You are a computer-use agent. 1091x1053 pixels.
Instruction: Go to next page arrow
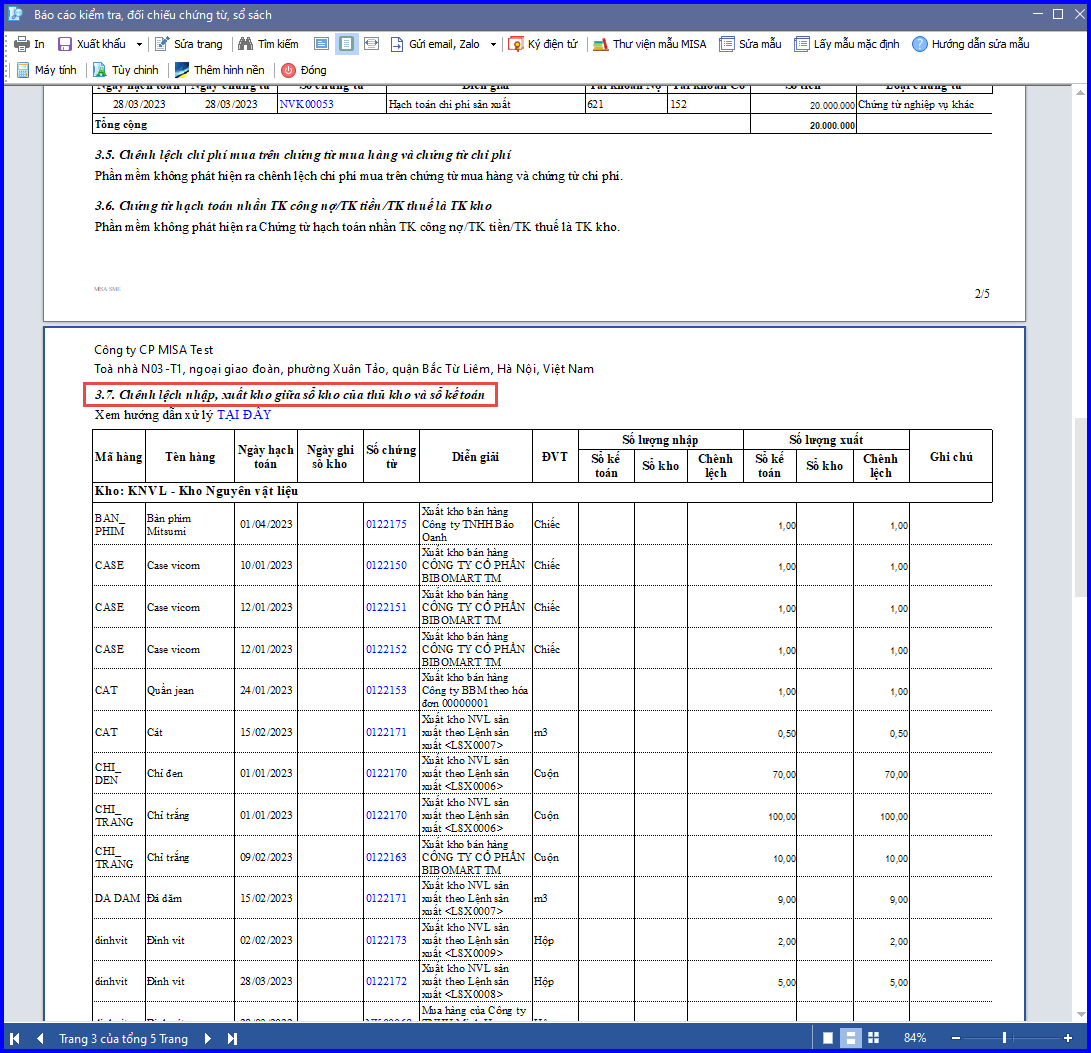[x=207, y=1038]
